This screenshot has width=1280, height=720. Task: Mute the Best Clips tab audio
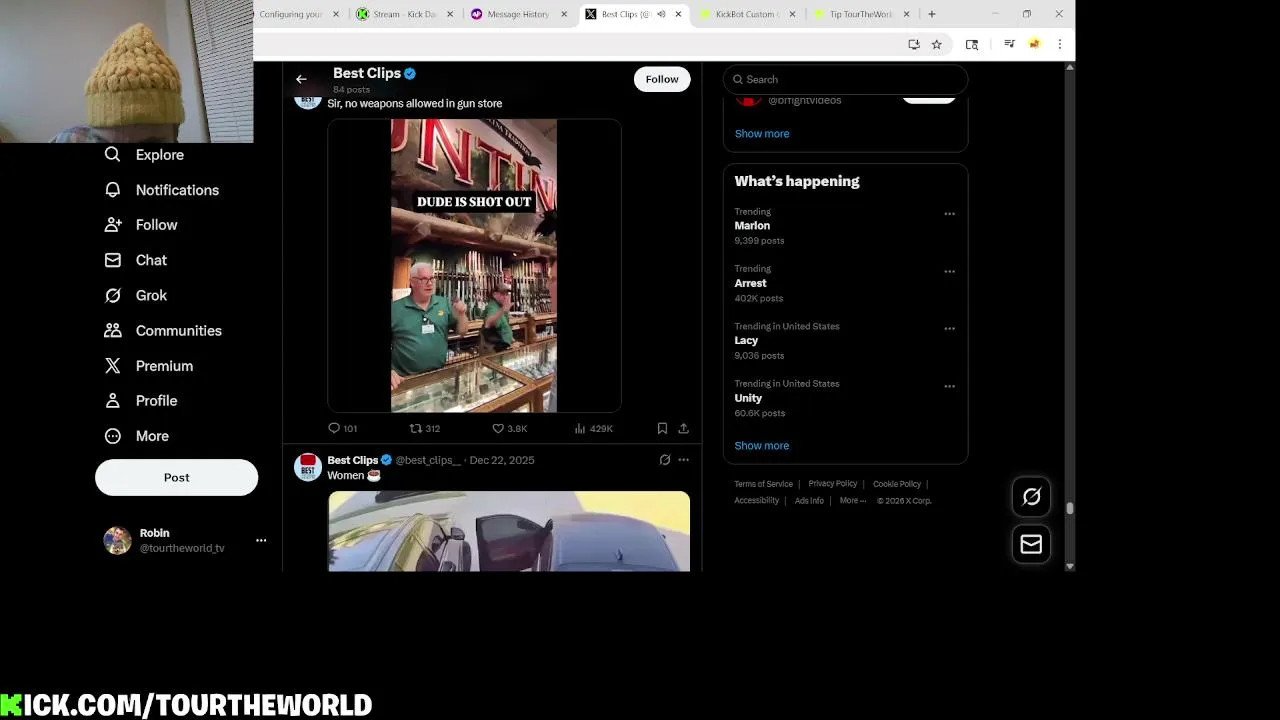[x=661, y=14]
